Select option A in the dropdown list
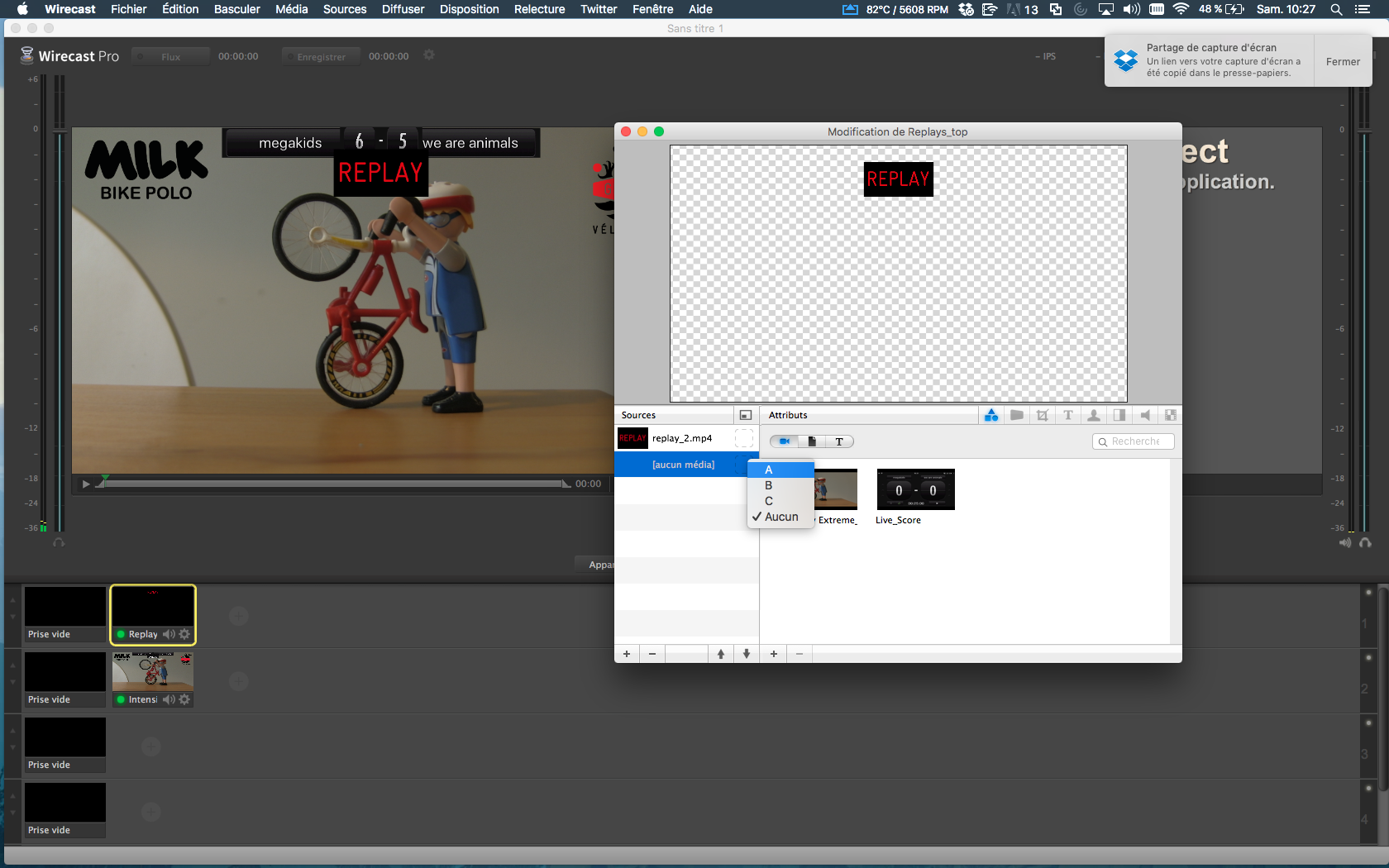 click(x=769, y=470)
